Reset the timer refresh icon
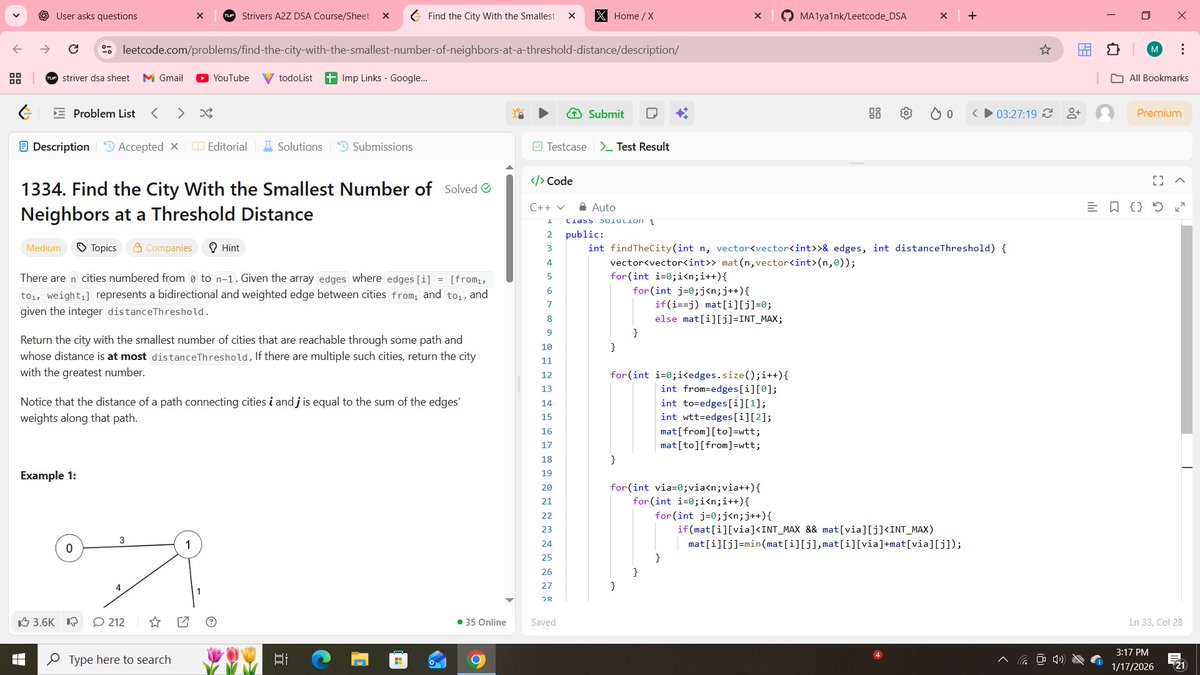The image size is (1200, 675). coord(1047,113)
